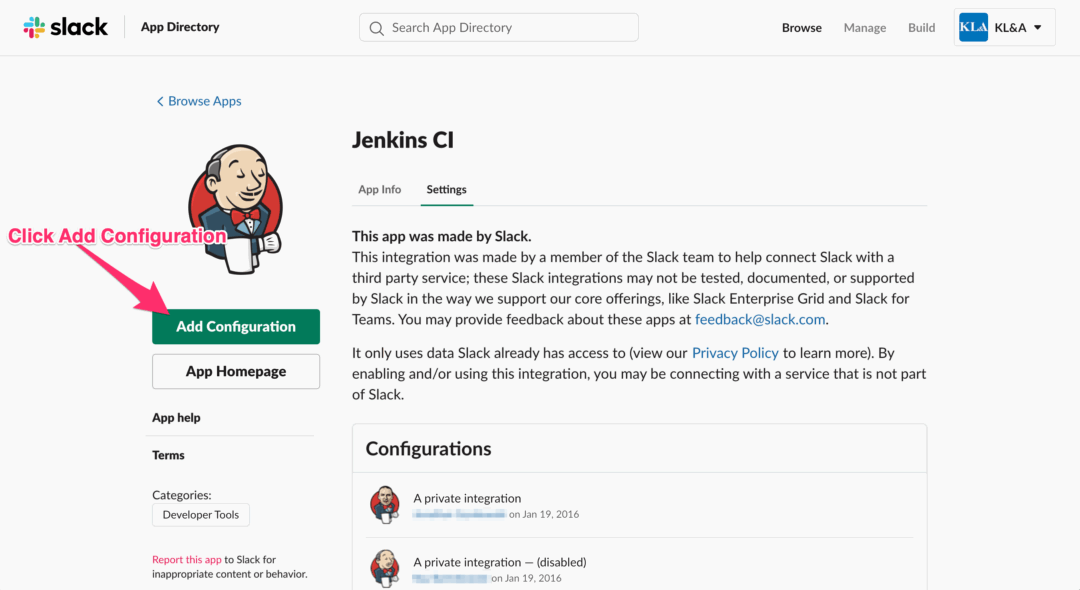The height and width of the screenshot is (590, 1080).
Task: Click the KLA workspace avatar icon
Action: click(973, 28)
